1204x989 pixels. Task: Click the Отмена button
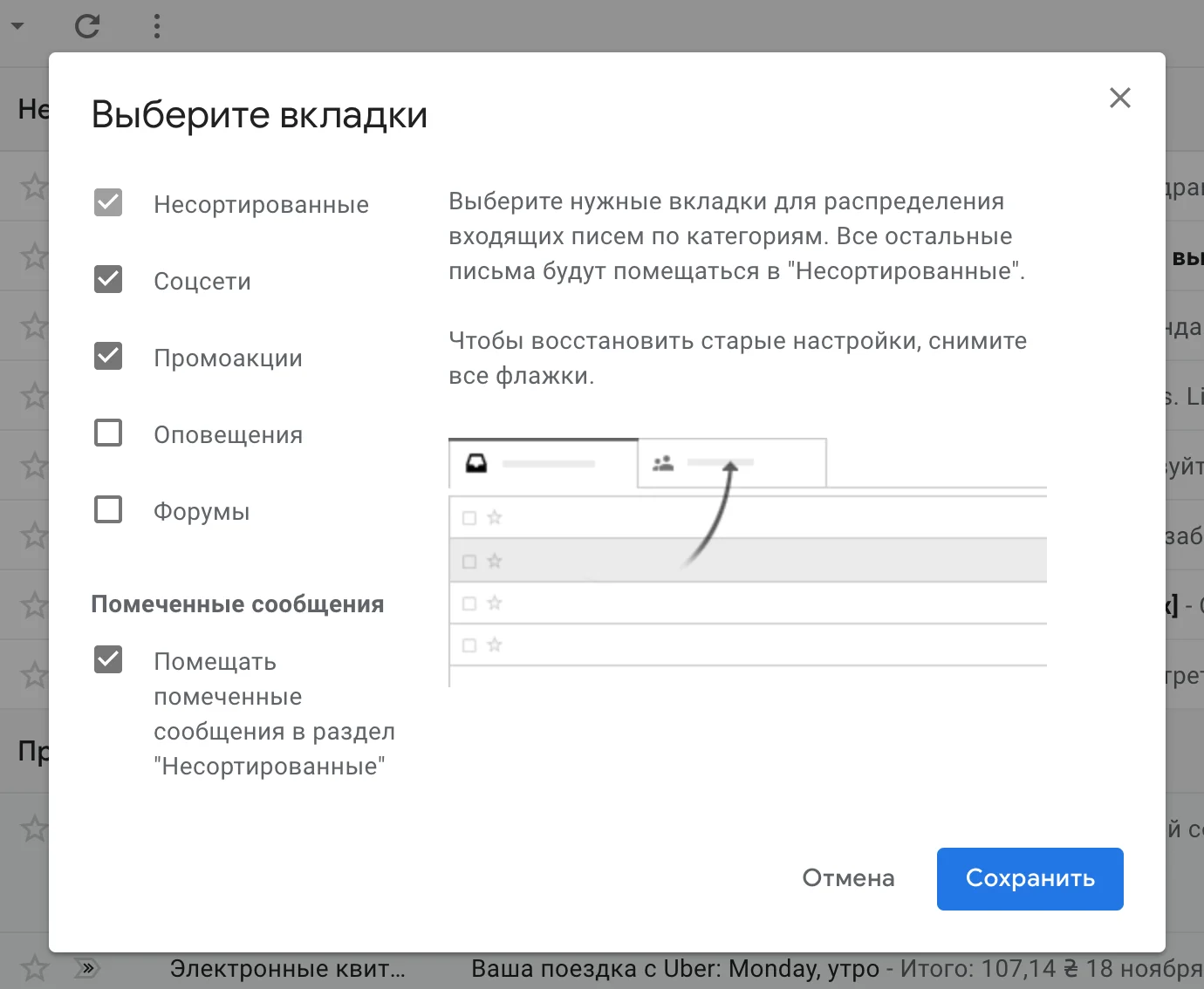848,878
